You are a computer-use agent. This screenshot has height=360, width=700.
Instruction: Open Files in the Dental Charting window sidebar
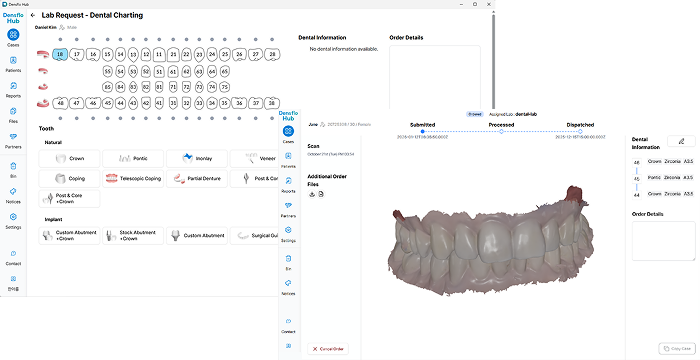pos(13,115)
